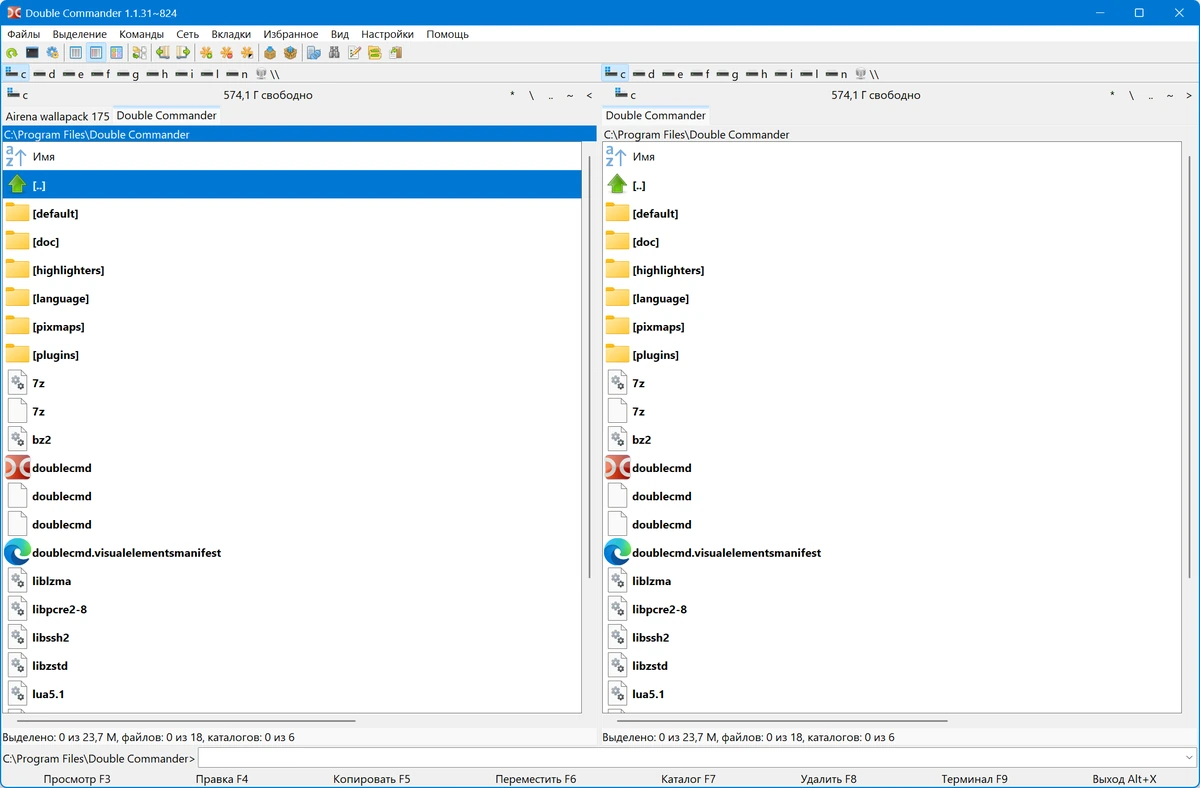Click Просмотр F3 button

click(77, 779)
